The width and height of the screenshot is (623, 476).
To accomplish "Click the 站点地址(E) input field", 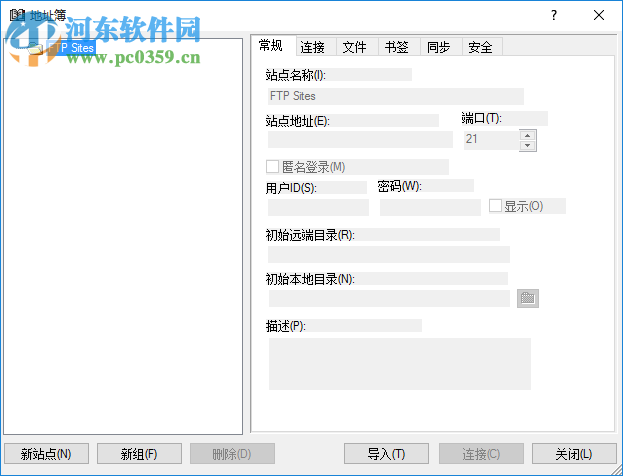I will (x=360, y=139).
